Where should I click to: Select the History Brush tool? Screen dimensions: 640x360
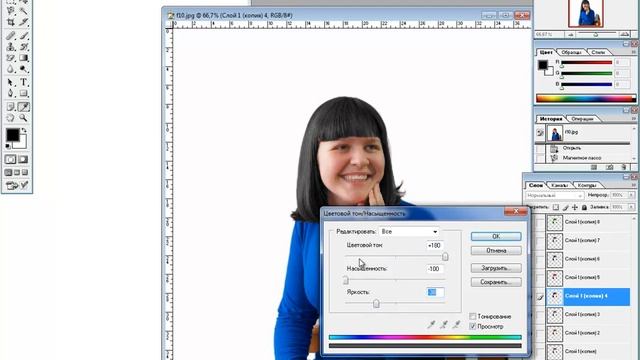click(x=24, y=47)
